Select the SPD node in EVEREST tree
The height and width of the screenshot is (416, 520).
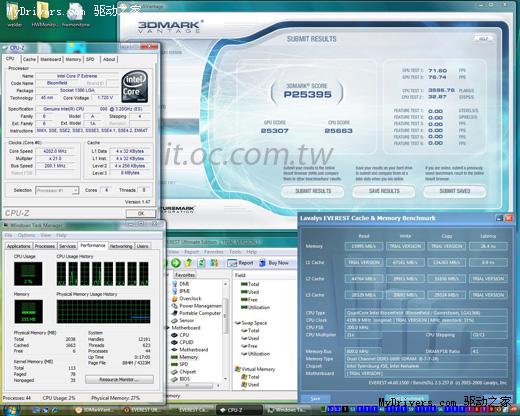184,364
